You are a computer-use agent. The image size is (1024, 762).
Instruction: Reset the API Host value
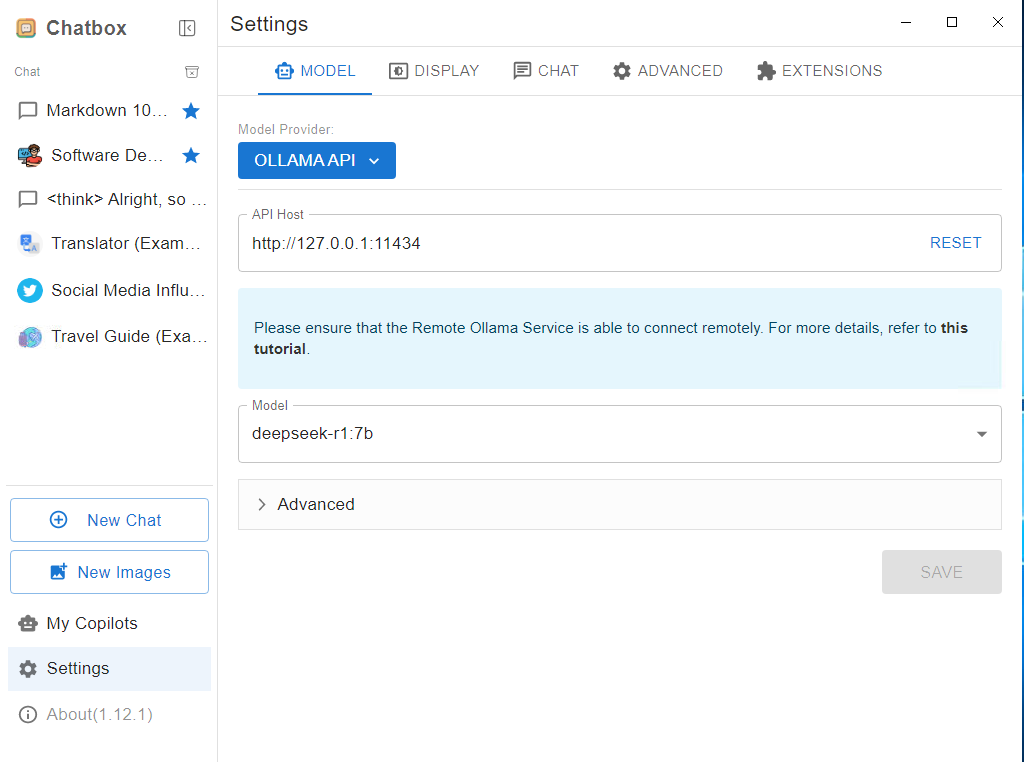click(x=955, y=243)
